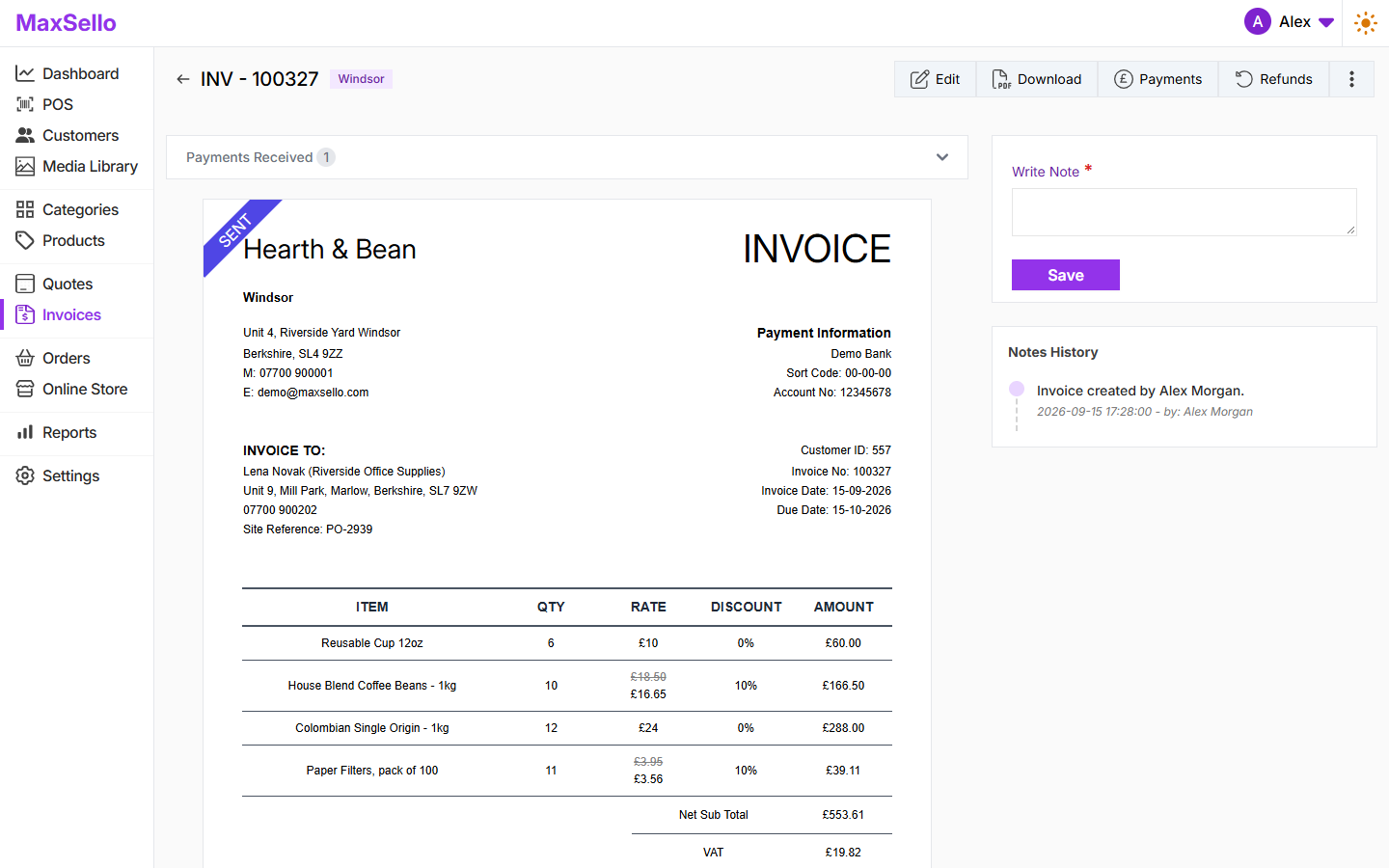
Task: Click the Products tag icon
Action: (x=25, y=240)
